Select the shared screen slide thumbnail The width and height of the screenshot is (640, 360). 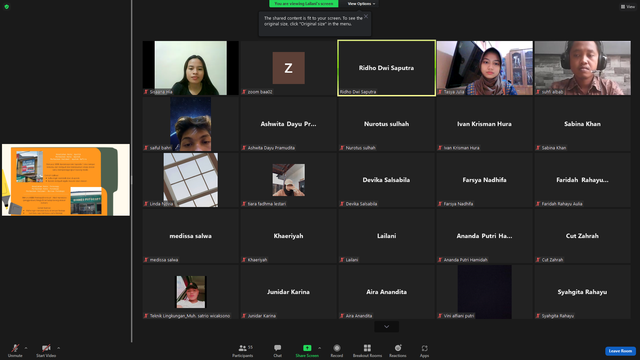[66, 180]
